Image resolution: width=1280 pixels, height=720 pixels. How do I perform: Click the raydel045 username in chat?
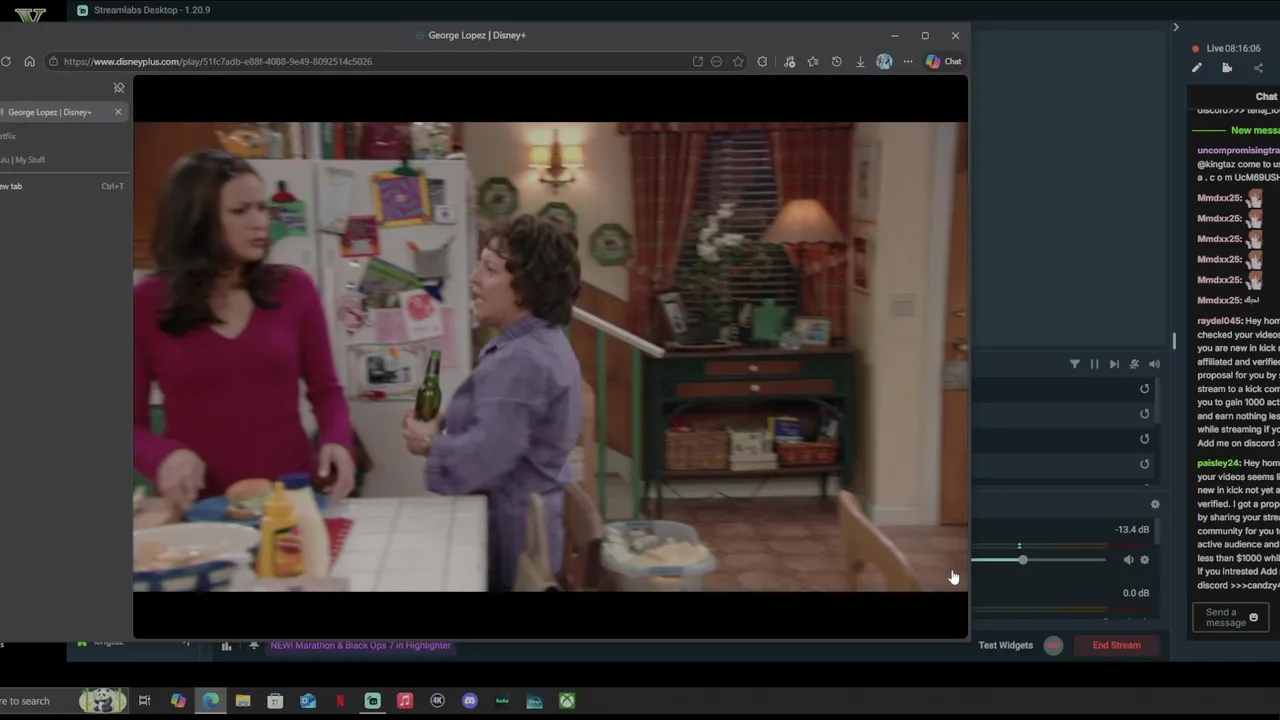click(1219, 321)
